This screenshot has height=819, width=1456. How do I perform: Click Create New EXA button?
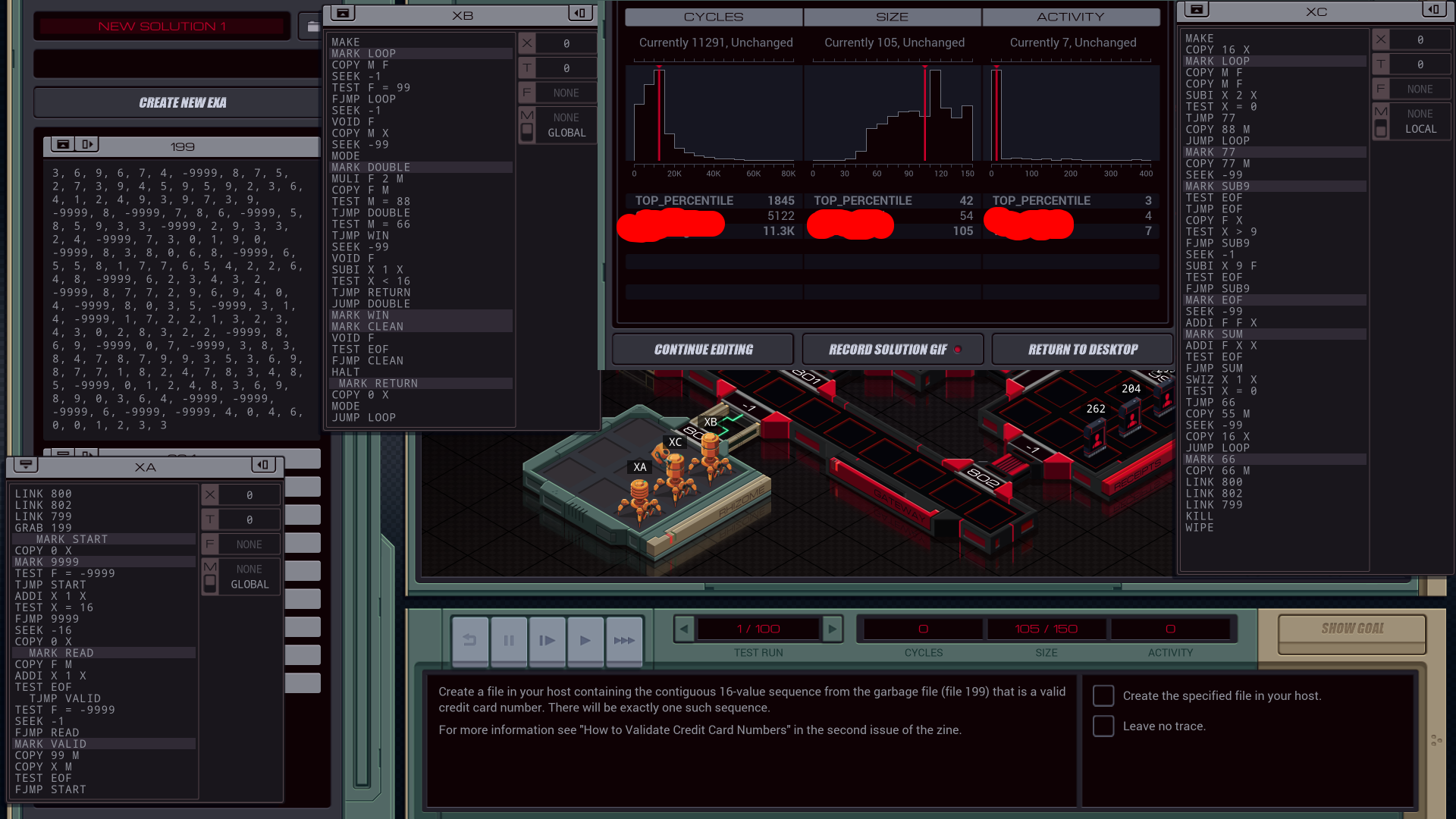(182, 102)
